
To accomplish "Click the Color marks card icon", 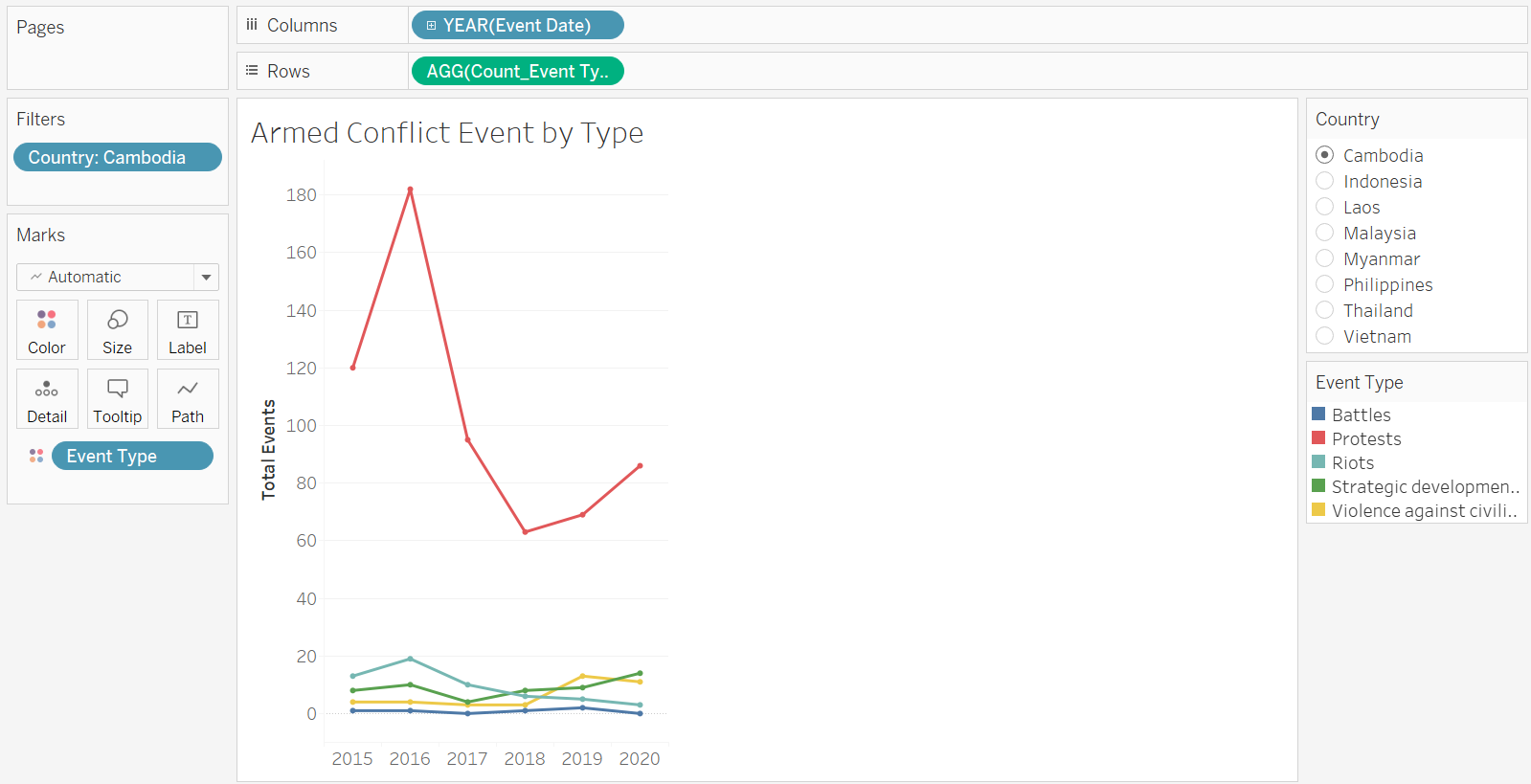I will pos(47,330).
